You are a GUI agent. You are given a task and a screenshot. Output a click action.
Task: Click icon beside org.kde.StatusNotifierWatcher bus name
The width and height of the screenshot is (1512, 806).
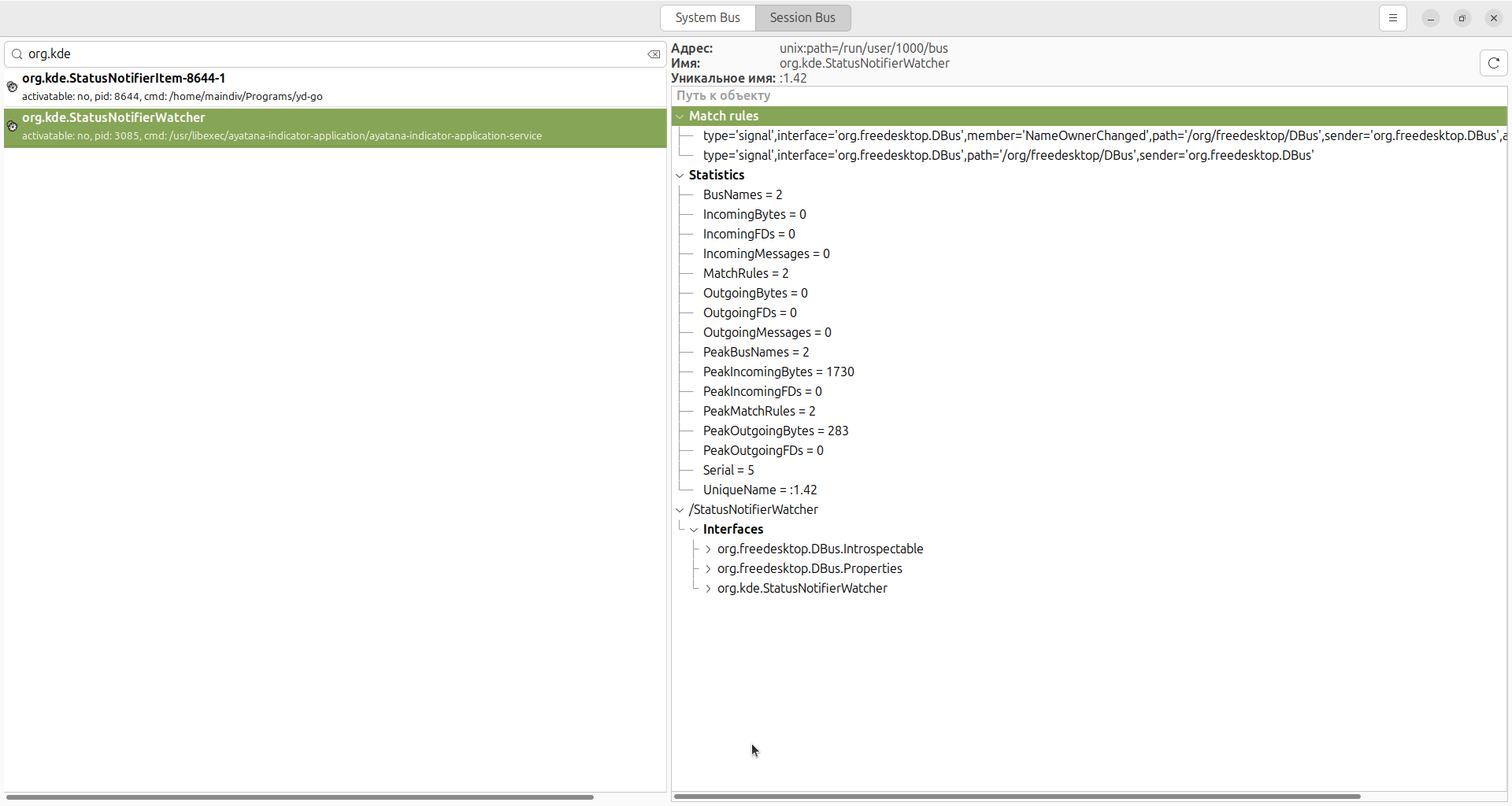pyautogui.click(x=12, y=126)
